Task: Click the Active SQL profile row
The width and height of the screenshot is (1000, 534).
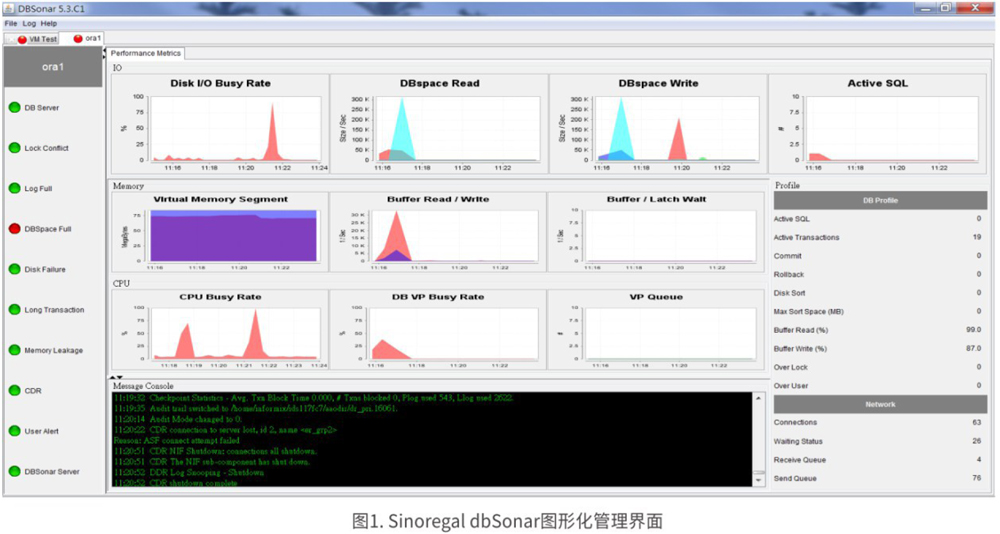Action: pyautogui.click(x=880, y=219)
